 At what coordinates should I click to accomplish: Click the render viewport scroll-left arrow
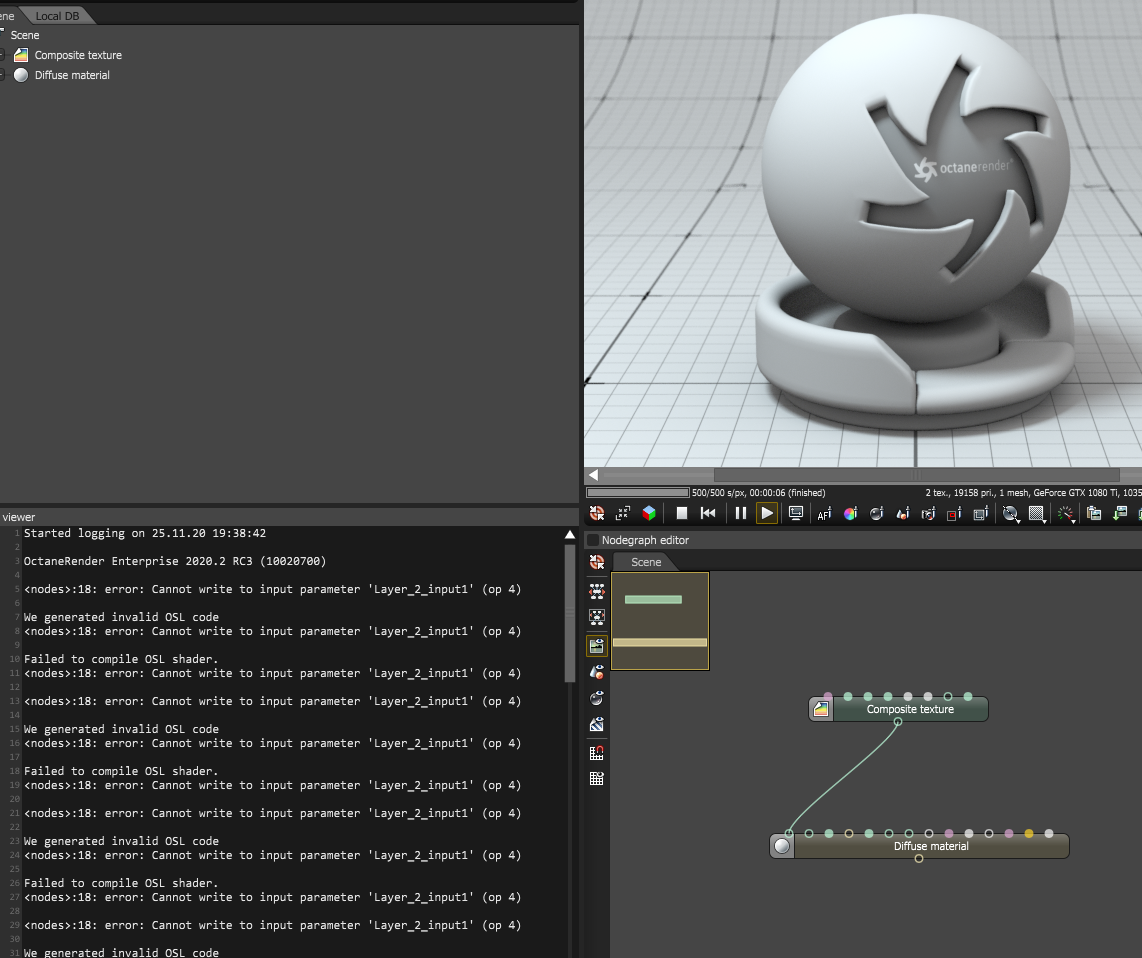[594, 475]
